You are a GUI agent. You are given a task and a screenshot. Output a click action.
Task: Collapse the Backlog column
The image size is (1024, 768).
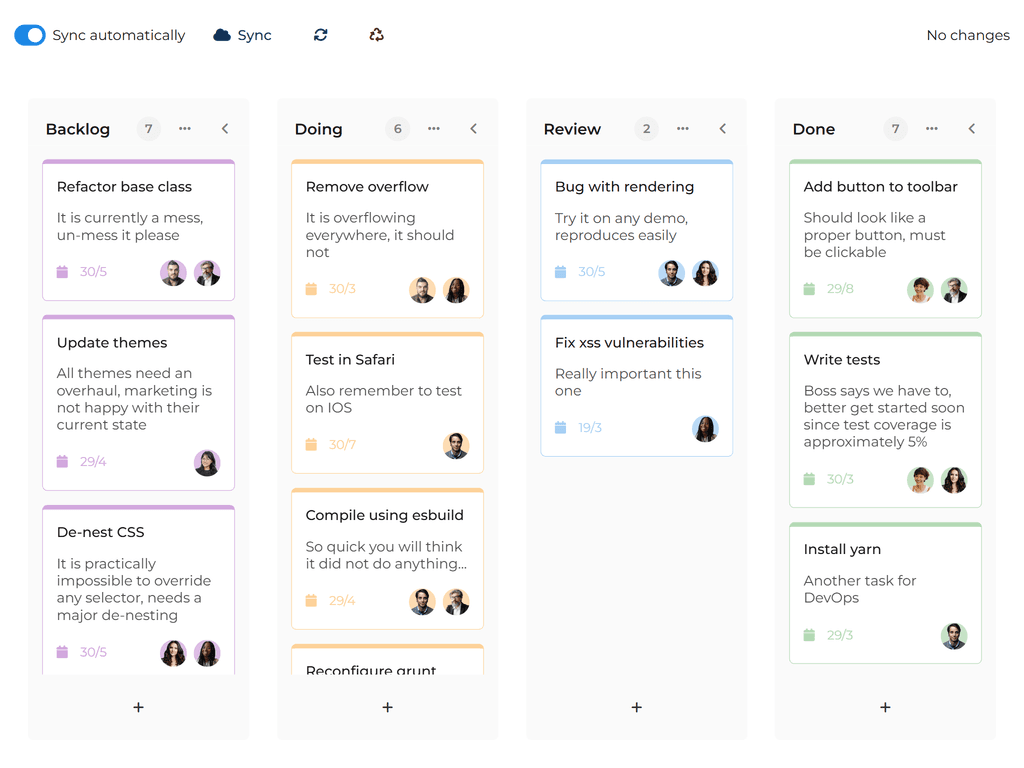point(225,129)
